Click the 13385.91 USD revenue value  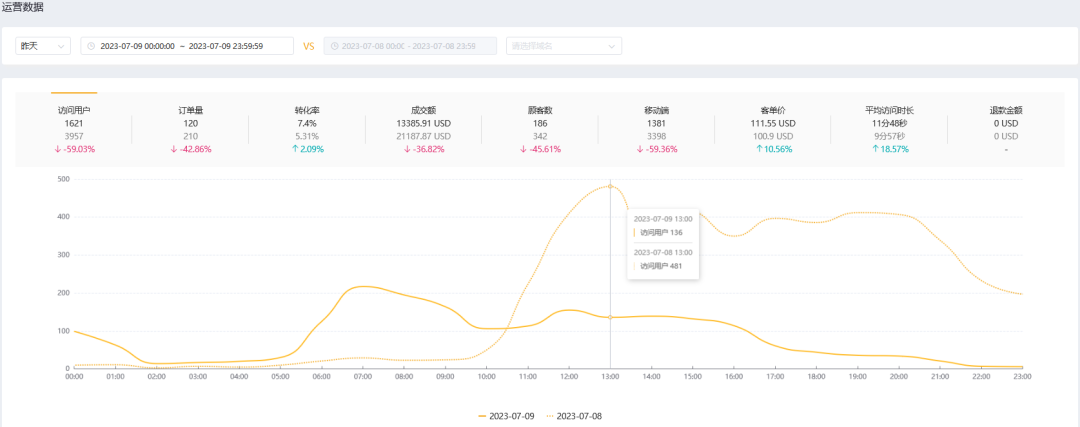click(x=424, y=123)
